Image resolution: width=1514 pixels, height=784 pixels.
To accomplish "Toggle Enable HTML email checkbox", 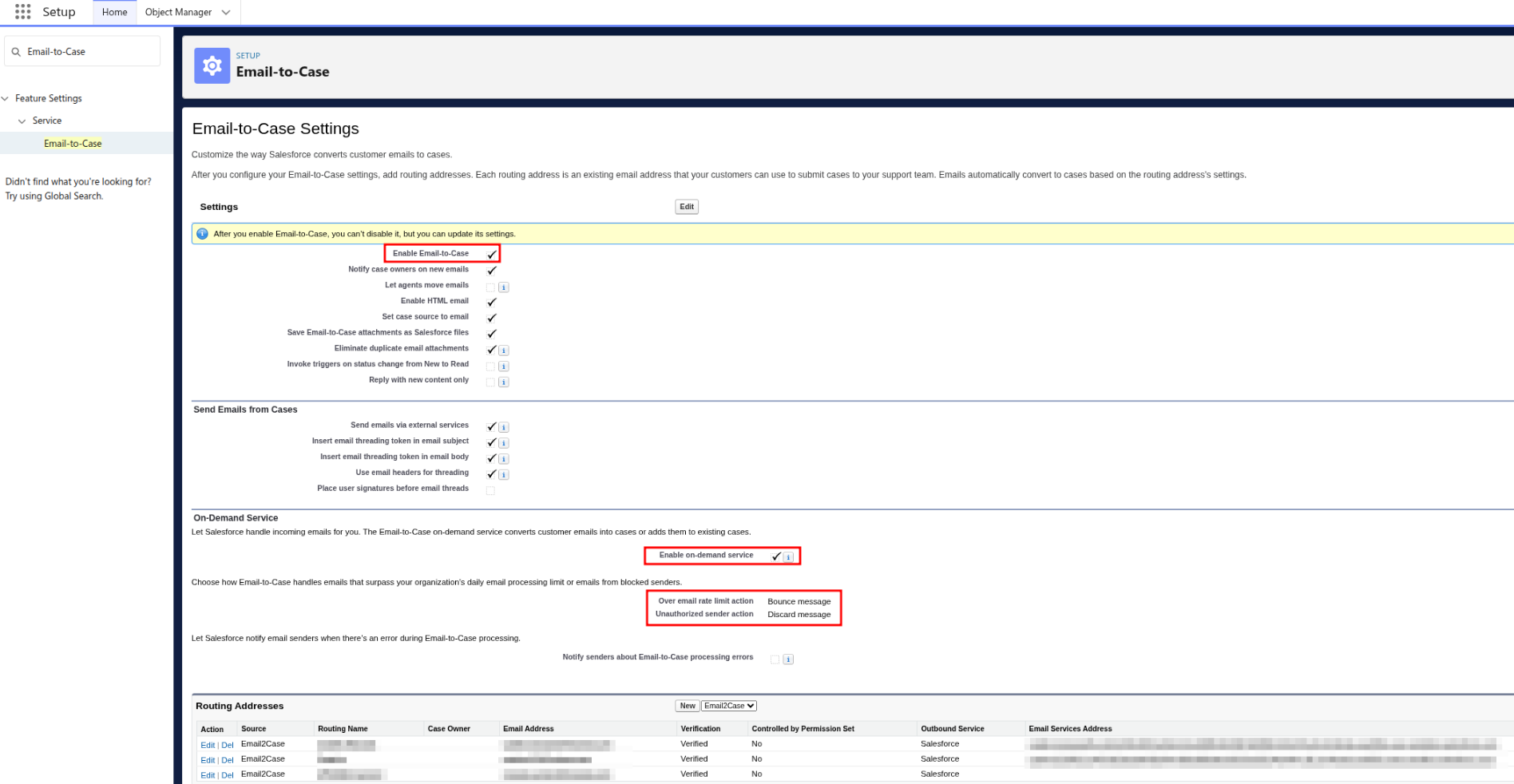I will click(x=491, y=302).
